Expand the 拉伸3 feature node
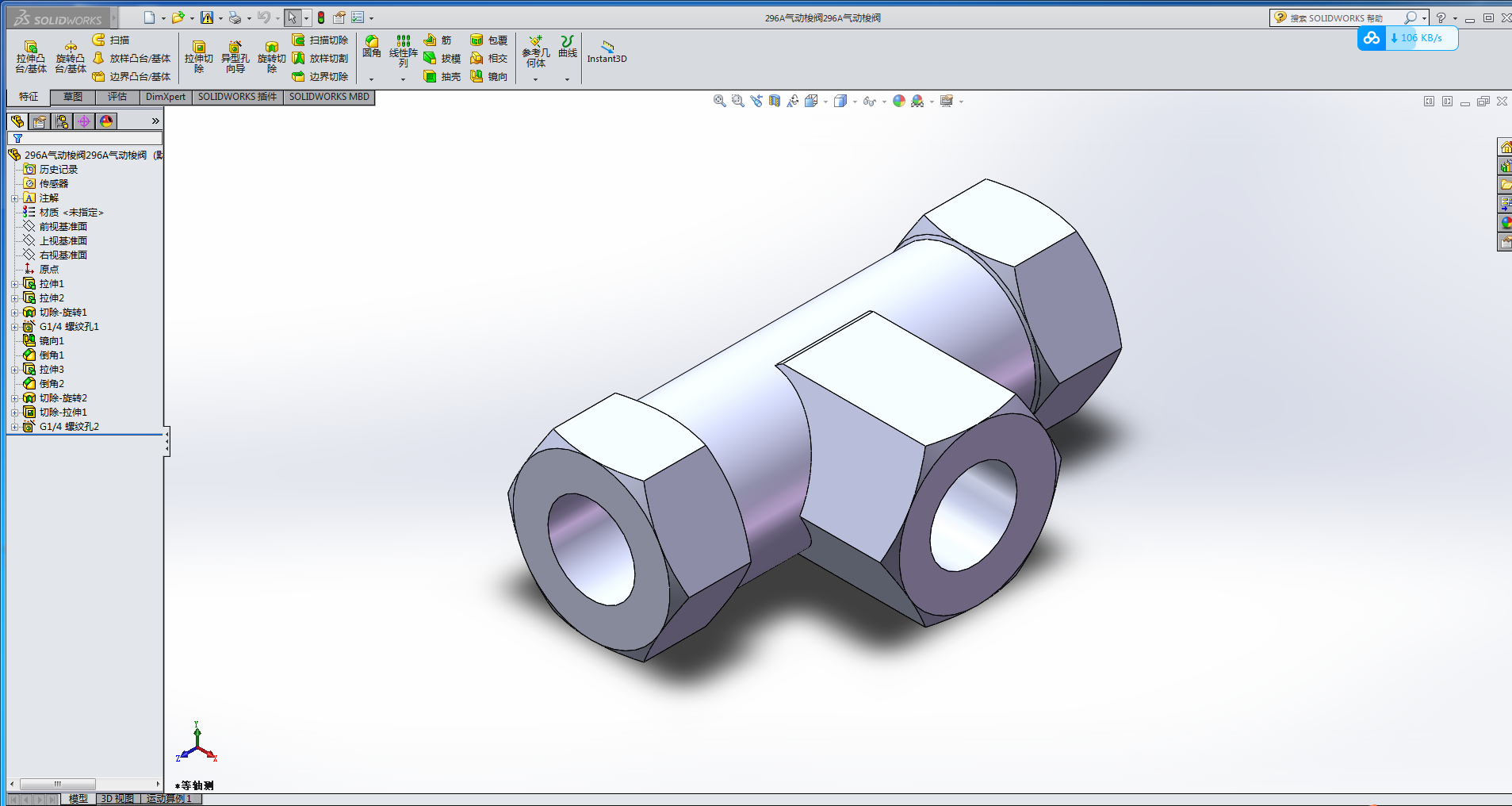Viewport: 1512px width, 806px height. click(14, 370)
